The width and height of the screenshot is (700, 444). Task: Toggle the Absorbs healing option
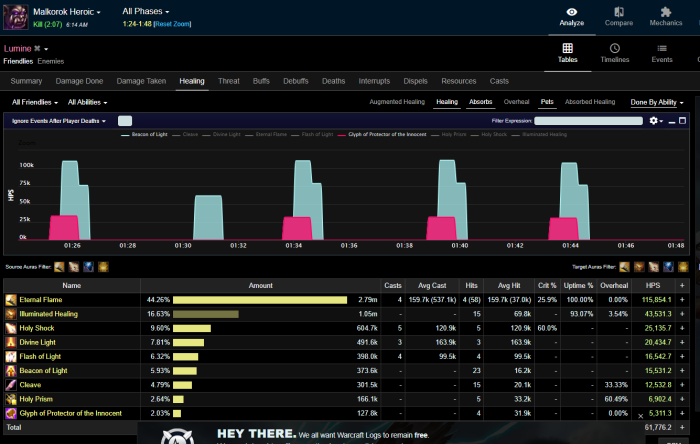[480, 102]
